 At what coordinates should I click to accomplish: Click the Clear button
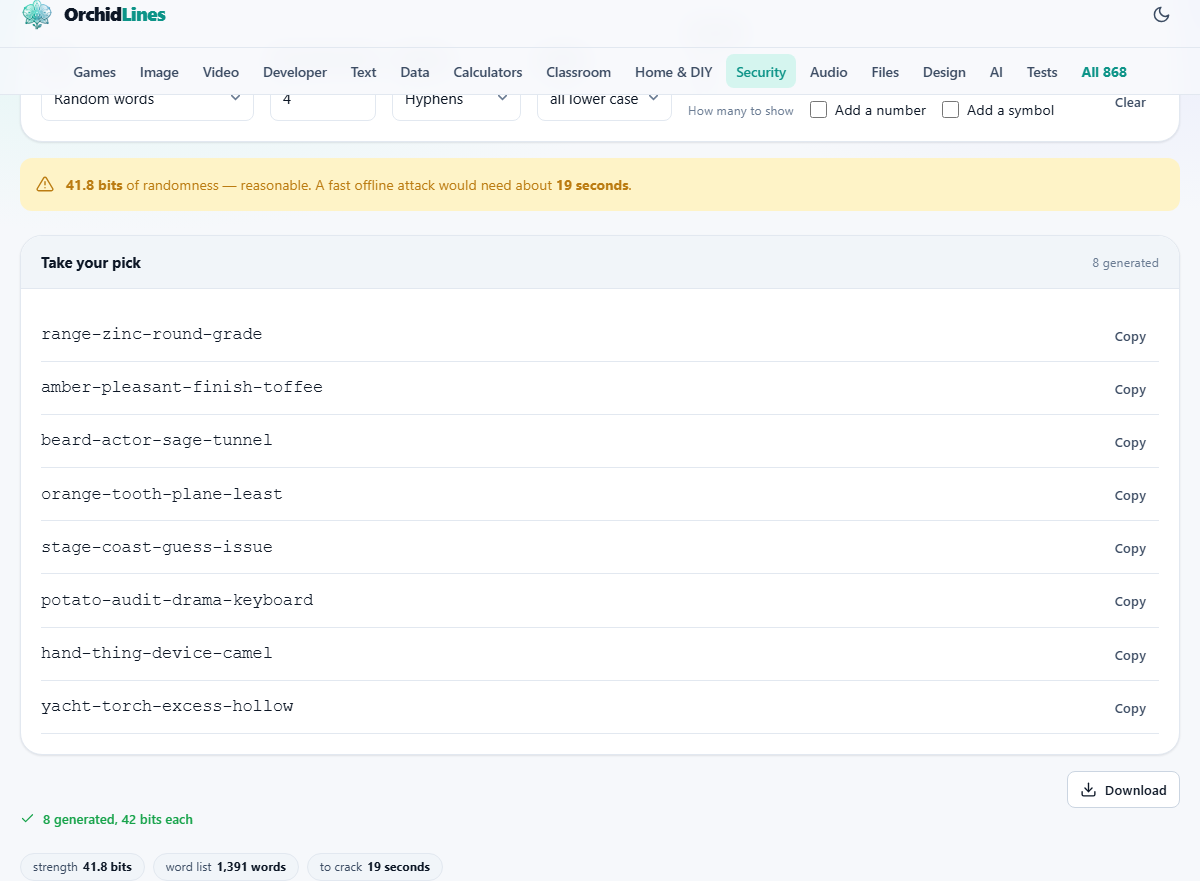point(1130,102)
